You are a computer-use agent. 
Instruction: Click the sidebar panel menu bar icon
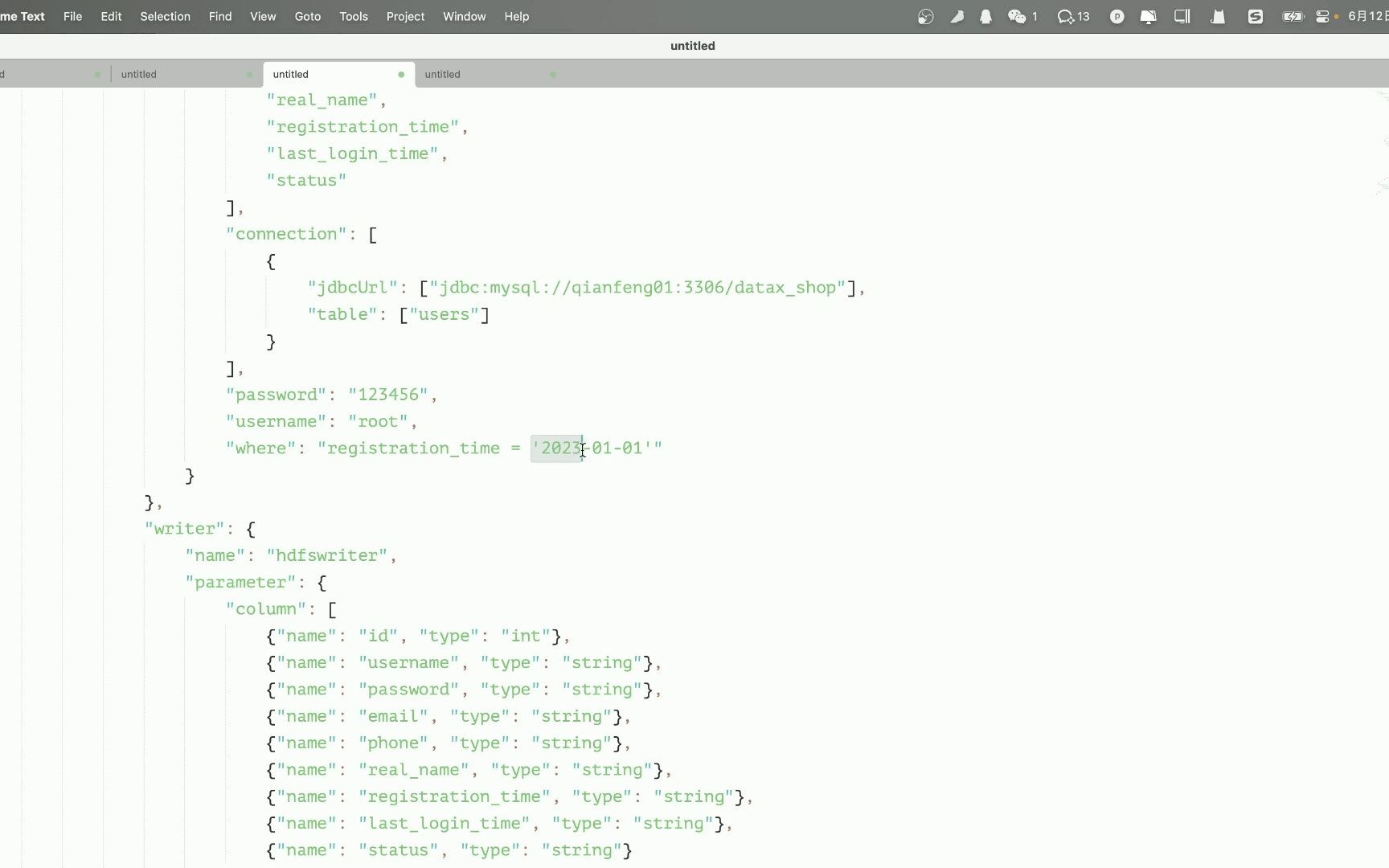tap(1182, 16)
